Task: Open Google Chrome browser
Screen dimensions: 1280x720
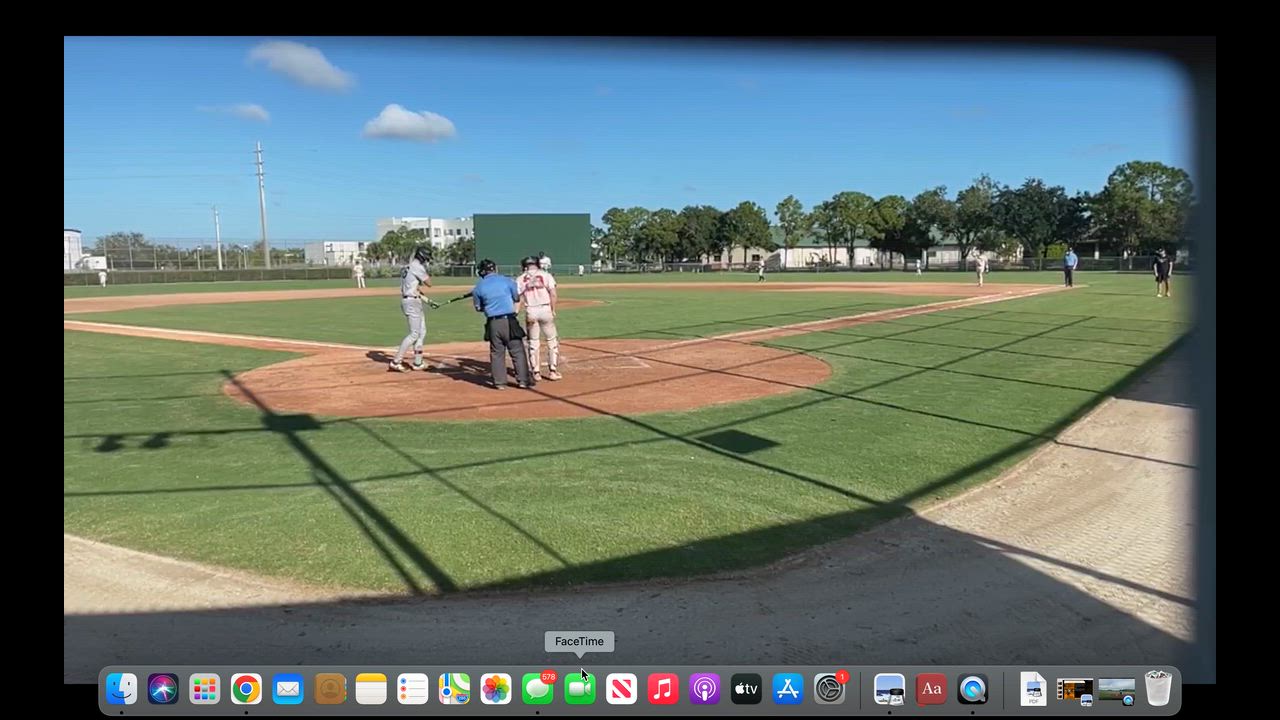Action: pos(246,689)
